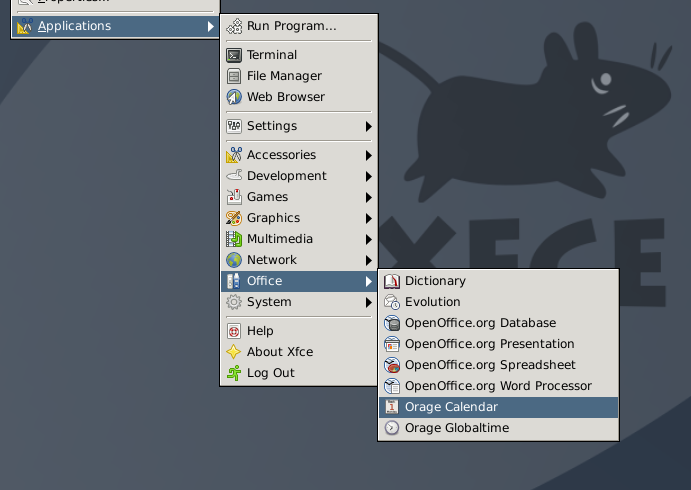Launch Evolution from Office submenu
Image resolution: width=691 pixels, height=490 pixels.
click(498, 302)
